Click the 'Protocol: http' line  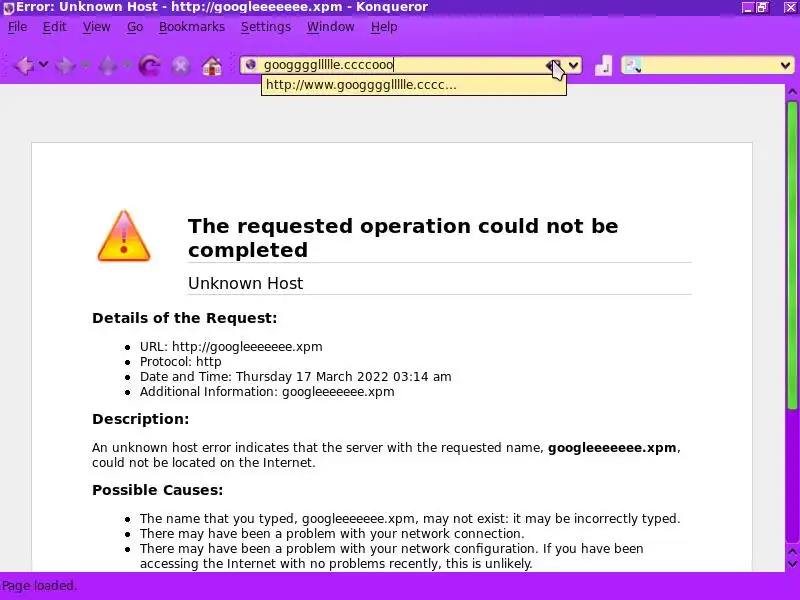(x=181, y=362)
